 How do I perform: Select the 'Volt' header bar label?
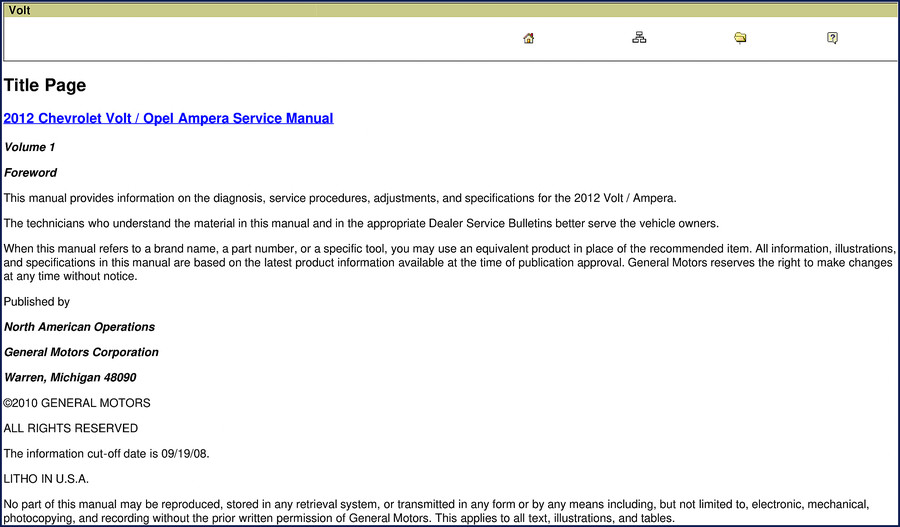(x=19, y=10)
